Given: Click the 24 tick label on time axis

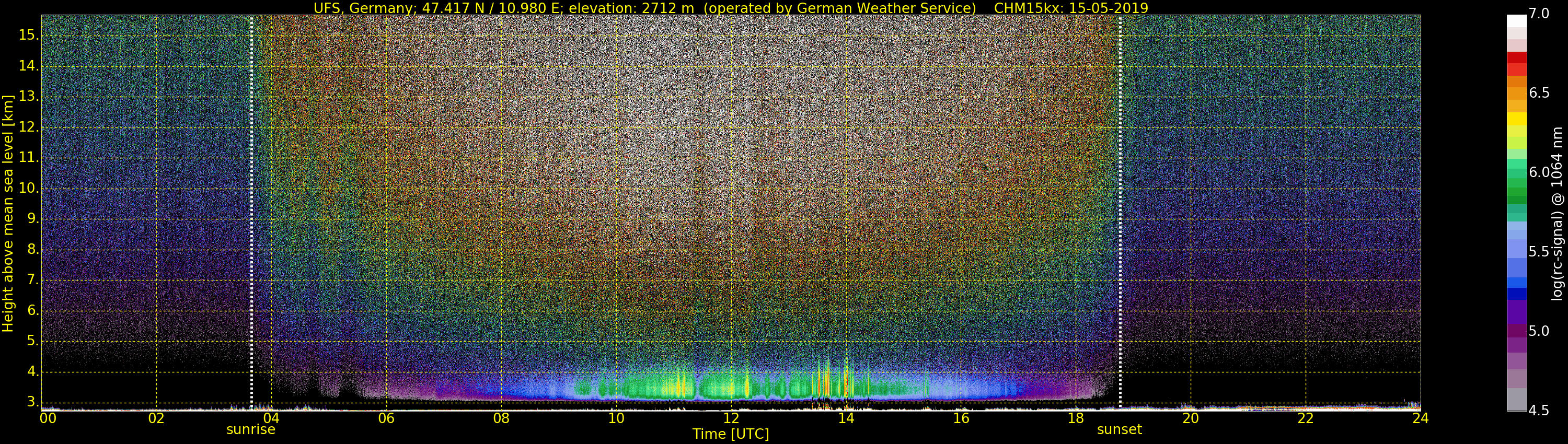Looking at the screenshot, I should point(1420,418).
